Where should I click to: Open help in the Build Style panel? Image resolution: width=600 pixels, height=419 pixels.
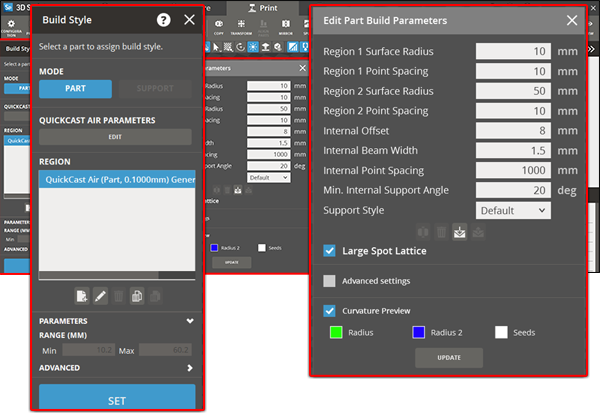163,20
